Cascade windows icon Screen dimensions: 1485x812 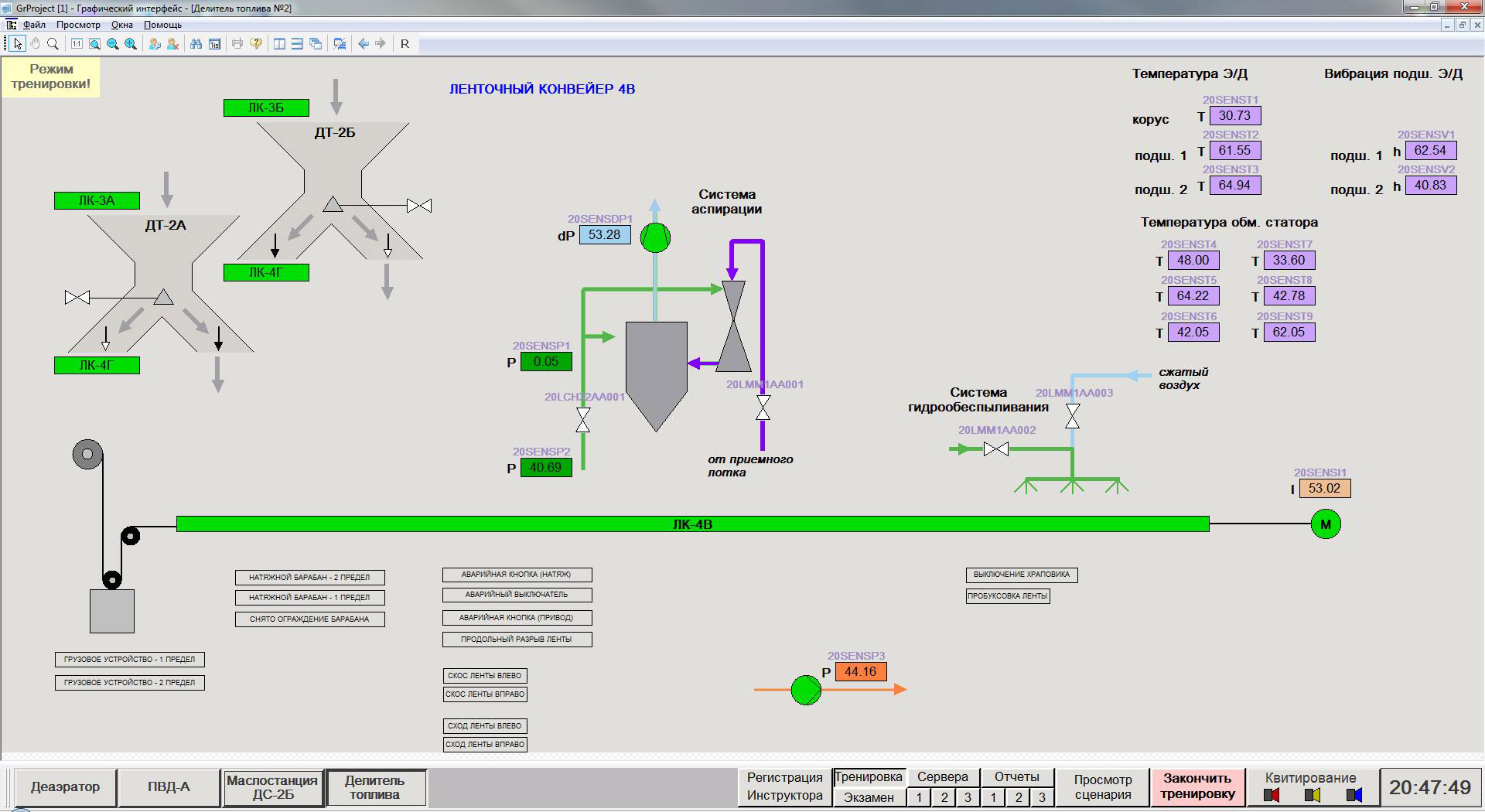(x=316, y=44)
